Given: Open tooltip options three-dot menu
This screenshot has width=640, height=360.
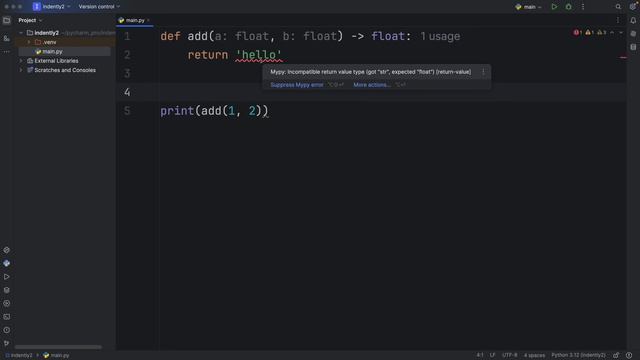Looking at the screenshot, I should coord(483,72).
